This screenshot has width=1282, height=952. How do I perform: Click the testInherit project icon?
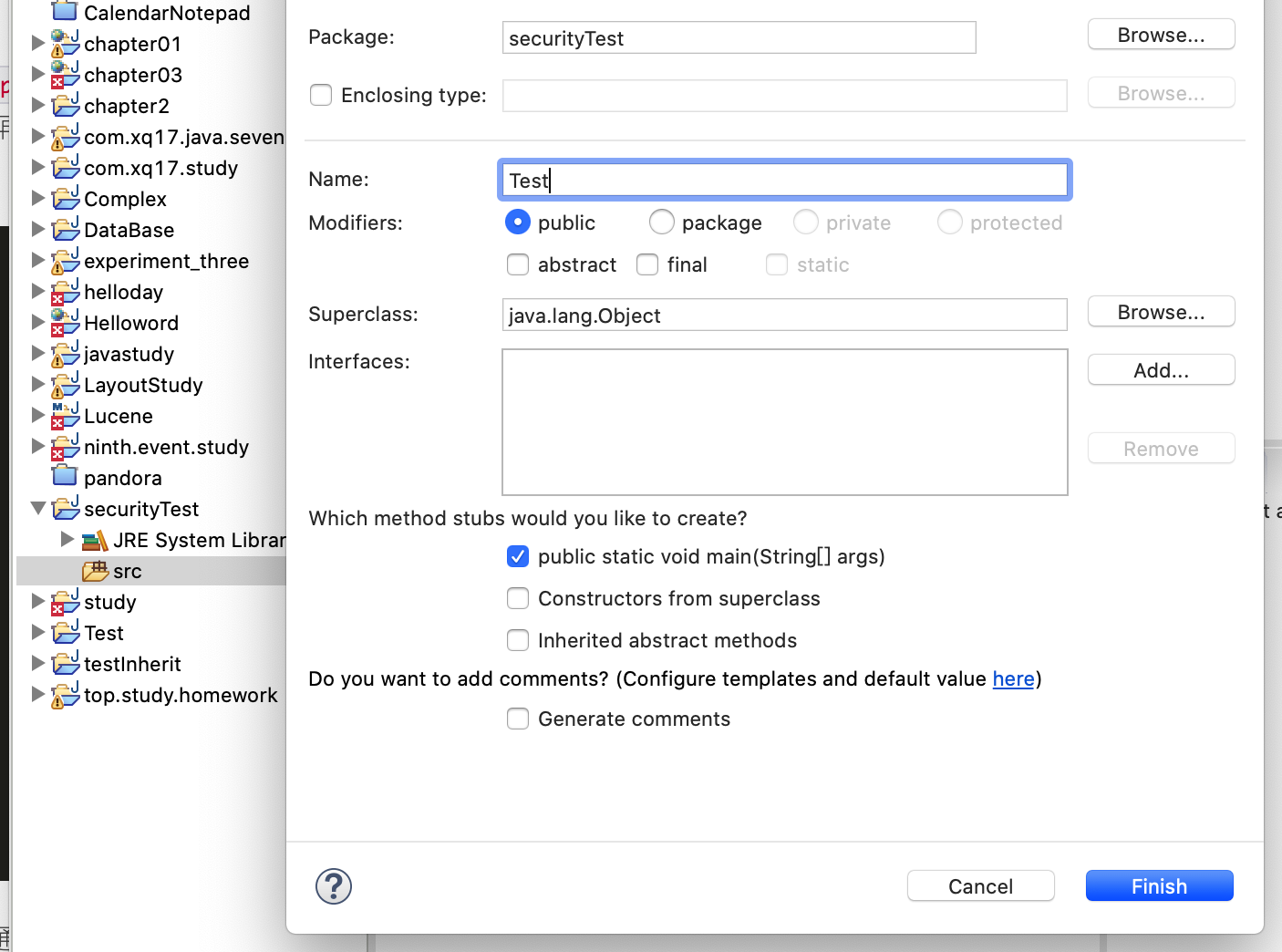pyautogui.click(x=65, y=663)
